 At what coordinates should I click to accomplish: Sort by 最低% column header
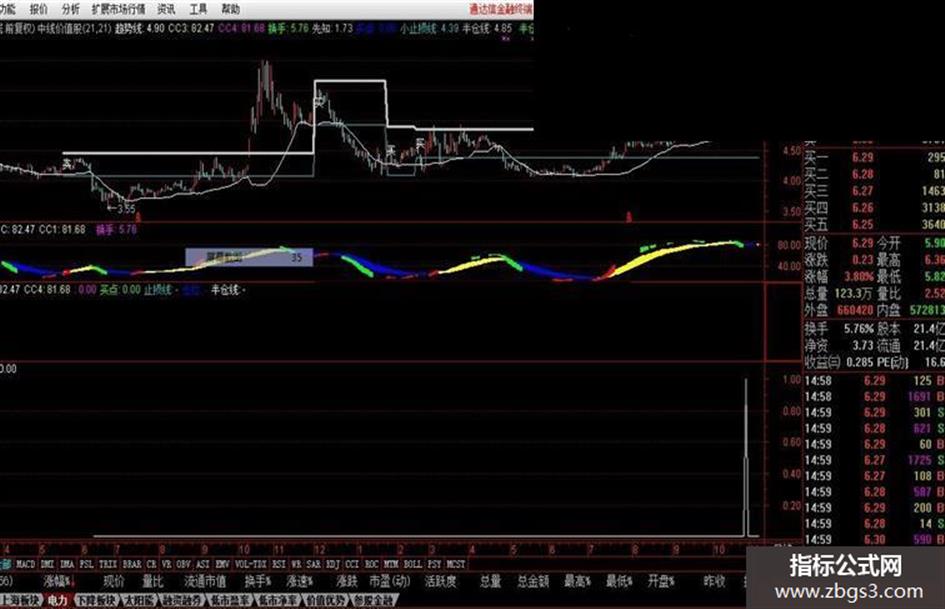pyautogui.click(x=619, y=582)
